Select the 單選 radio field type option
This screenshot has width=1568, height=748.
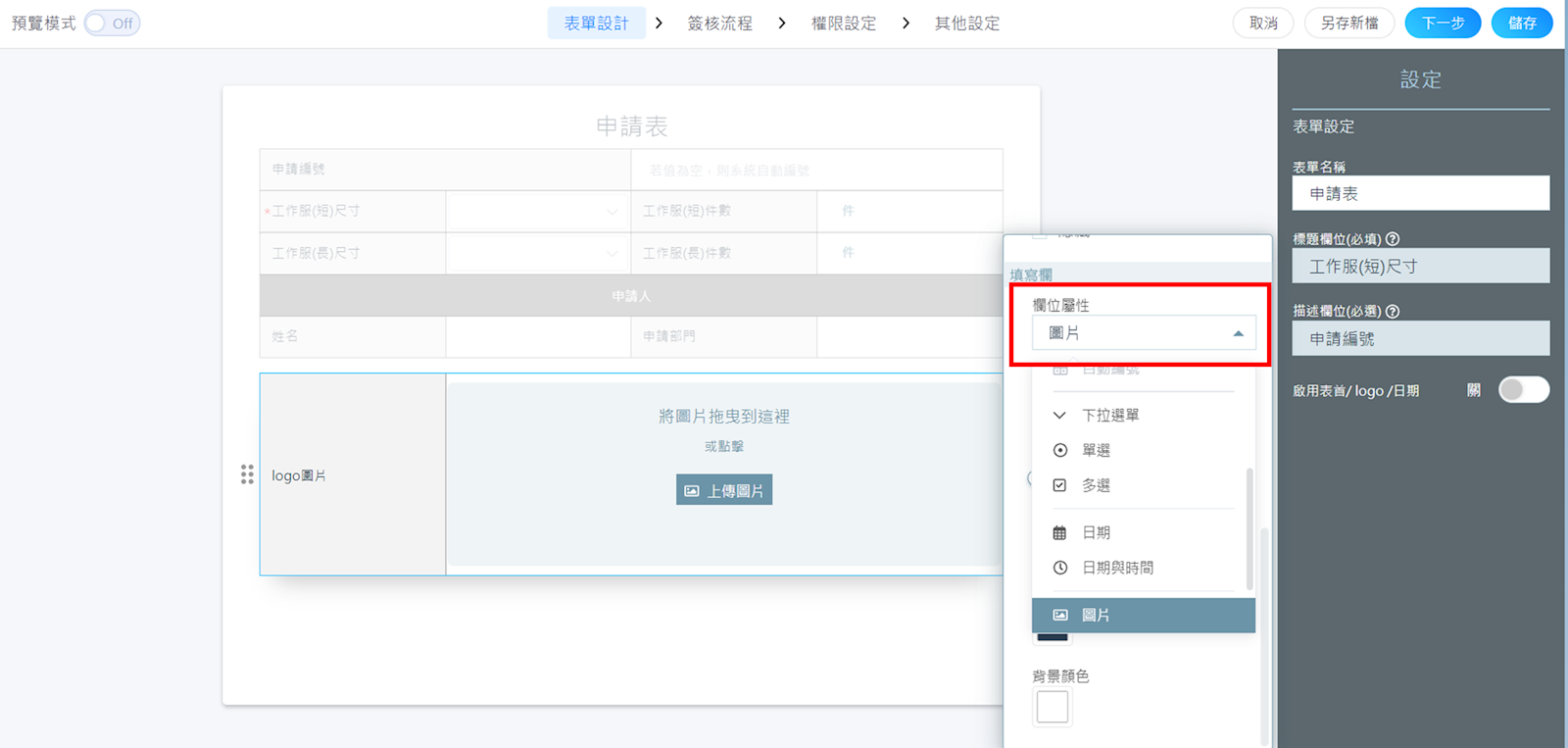pyautogui.click(x=1096, y=450)
